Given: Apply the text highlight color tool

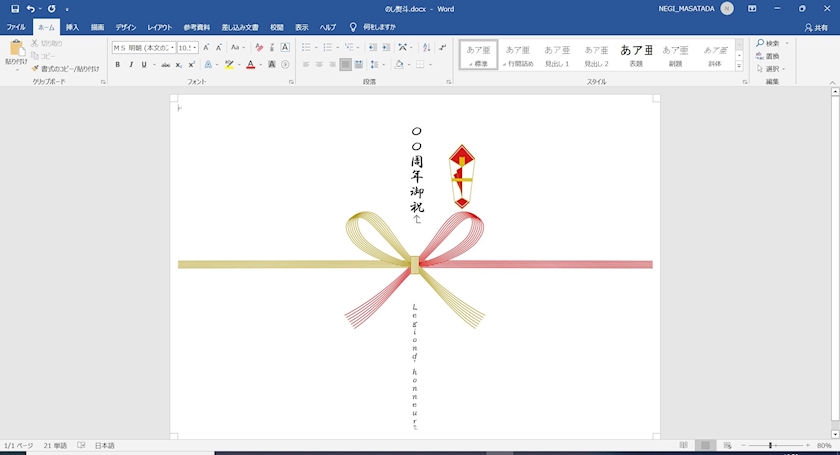Looking at the screenshot, I should click(x=229, y=64).
